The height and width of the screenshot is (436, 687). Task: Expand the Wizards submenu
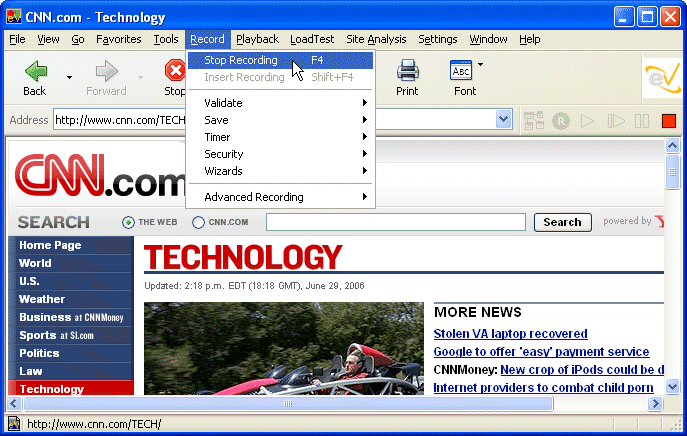click(x=280, y=171)
